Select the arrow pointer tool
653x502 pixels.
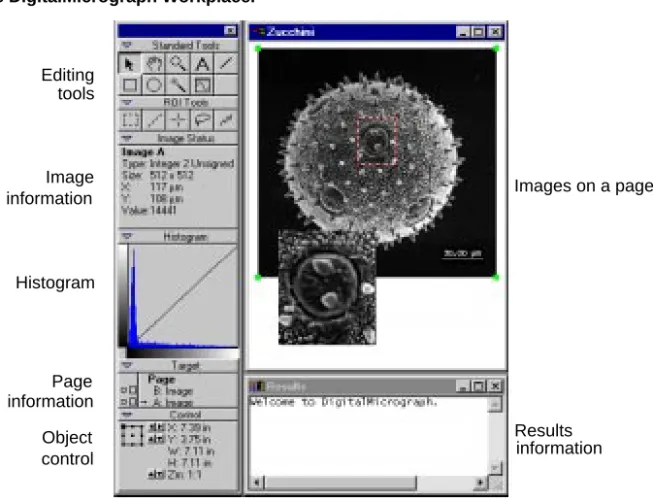click(x=130, y=64)
